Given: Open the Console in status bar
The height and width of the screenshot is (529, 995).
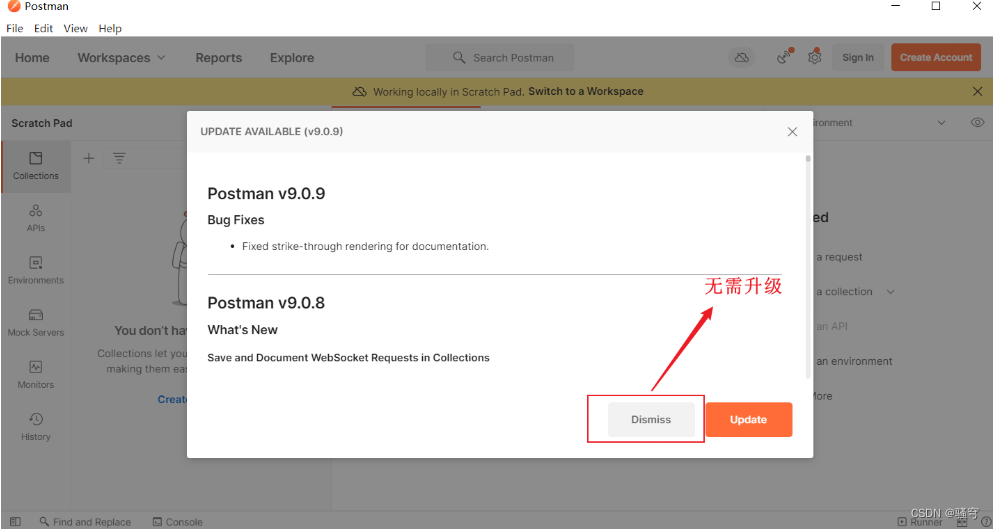Looking at the screenshot, I should point(178,521).
